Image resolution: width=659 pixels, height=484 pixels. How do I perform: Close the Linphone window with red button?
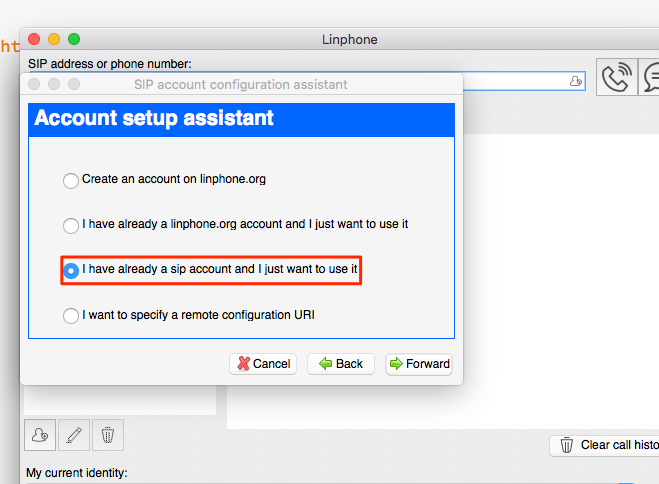tap(34, 39)
